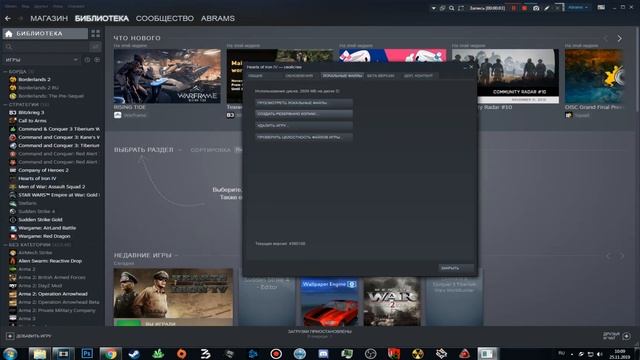
Task: Open Windows Start menu
Action: pyautogui.click(x=10, y=353)
